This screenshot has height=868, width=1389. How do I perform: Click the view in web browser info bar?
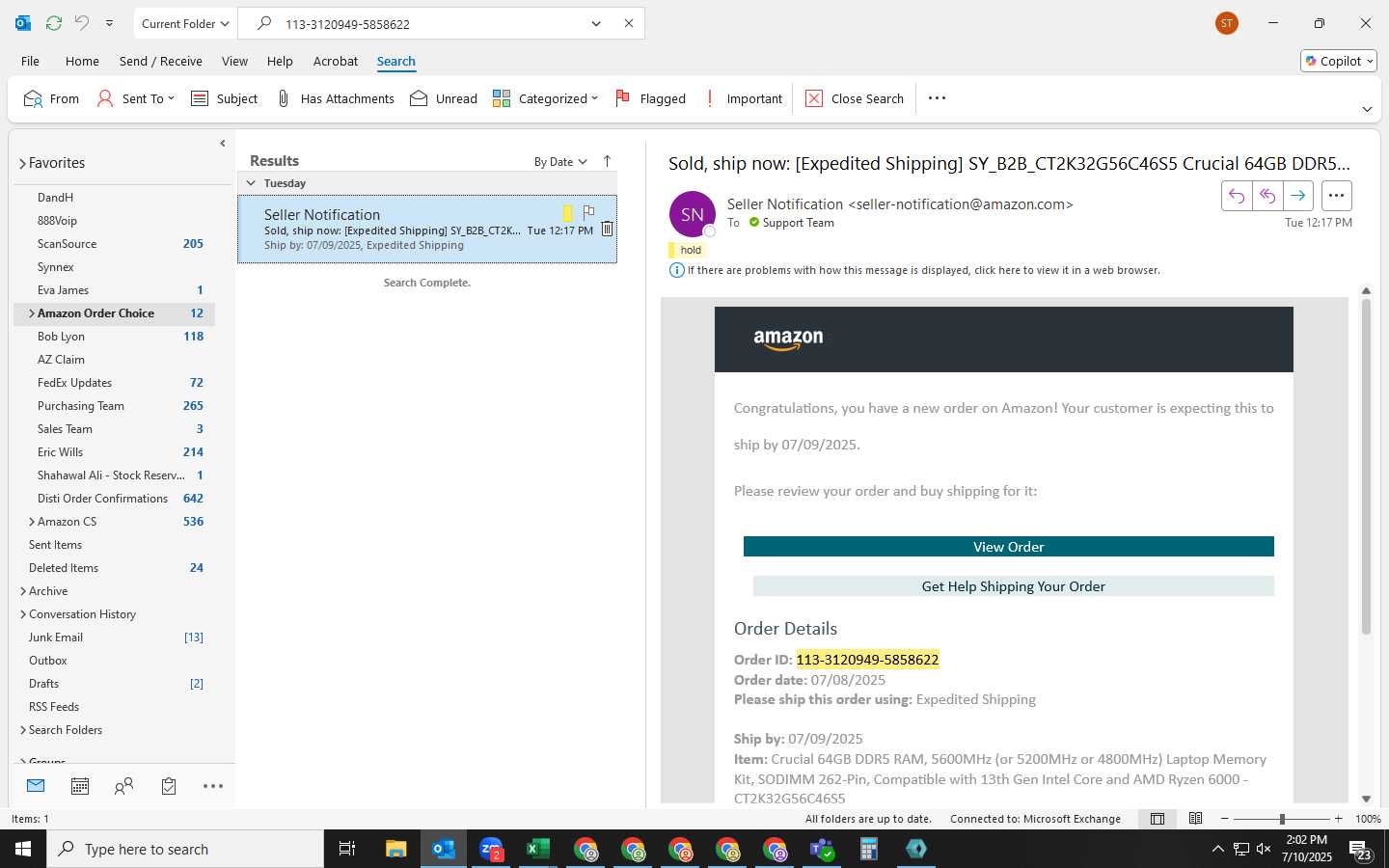click(915, 270)
